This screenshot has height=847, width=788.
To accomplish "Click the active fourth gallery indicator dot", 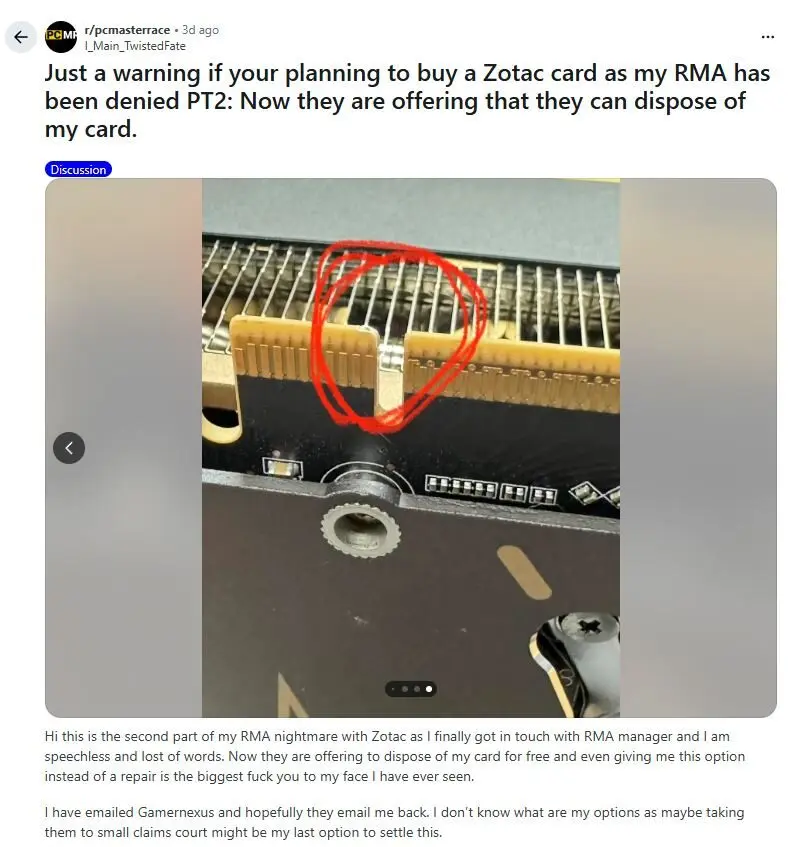I will click(x=429, y=689).
